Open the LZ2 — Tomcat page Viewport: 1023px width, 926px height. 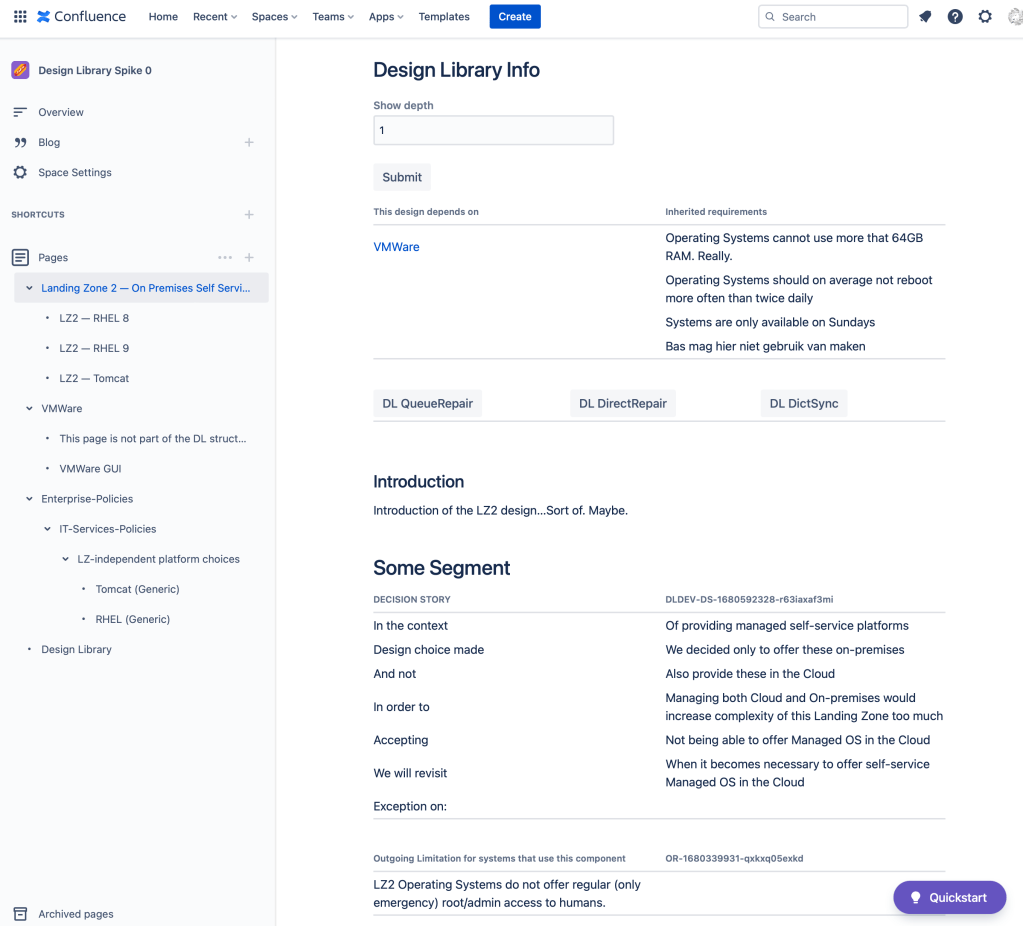pos(94,379)
